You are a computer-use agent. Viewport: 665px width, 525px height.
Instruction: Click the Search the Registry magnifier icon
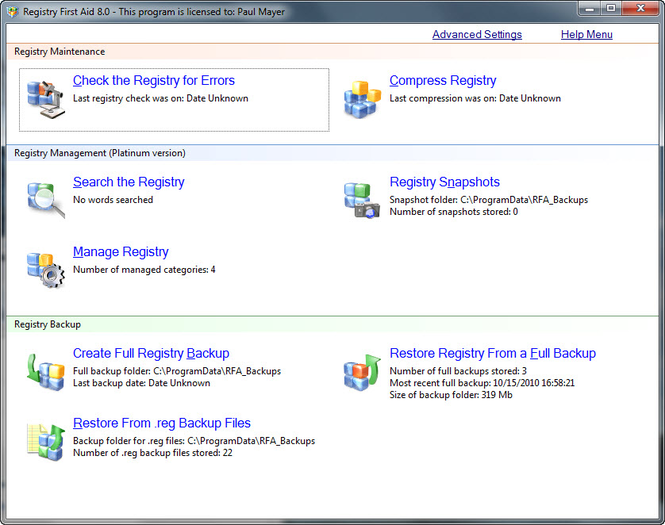[46, 201]
